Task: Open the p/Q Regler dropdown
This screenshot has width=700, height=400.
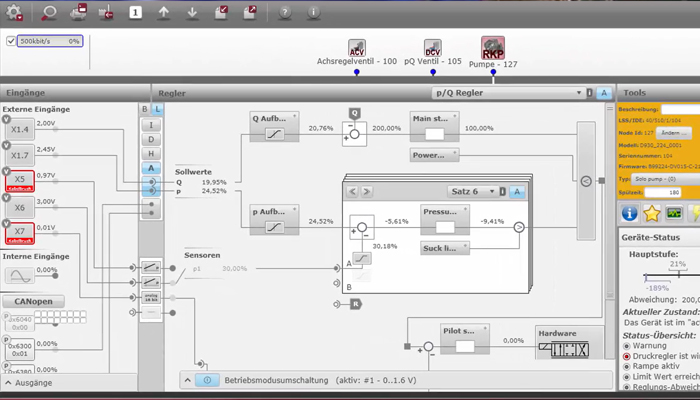Action: click(508, 93)
